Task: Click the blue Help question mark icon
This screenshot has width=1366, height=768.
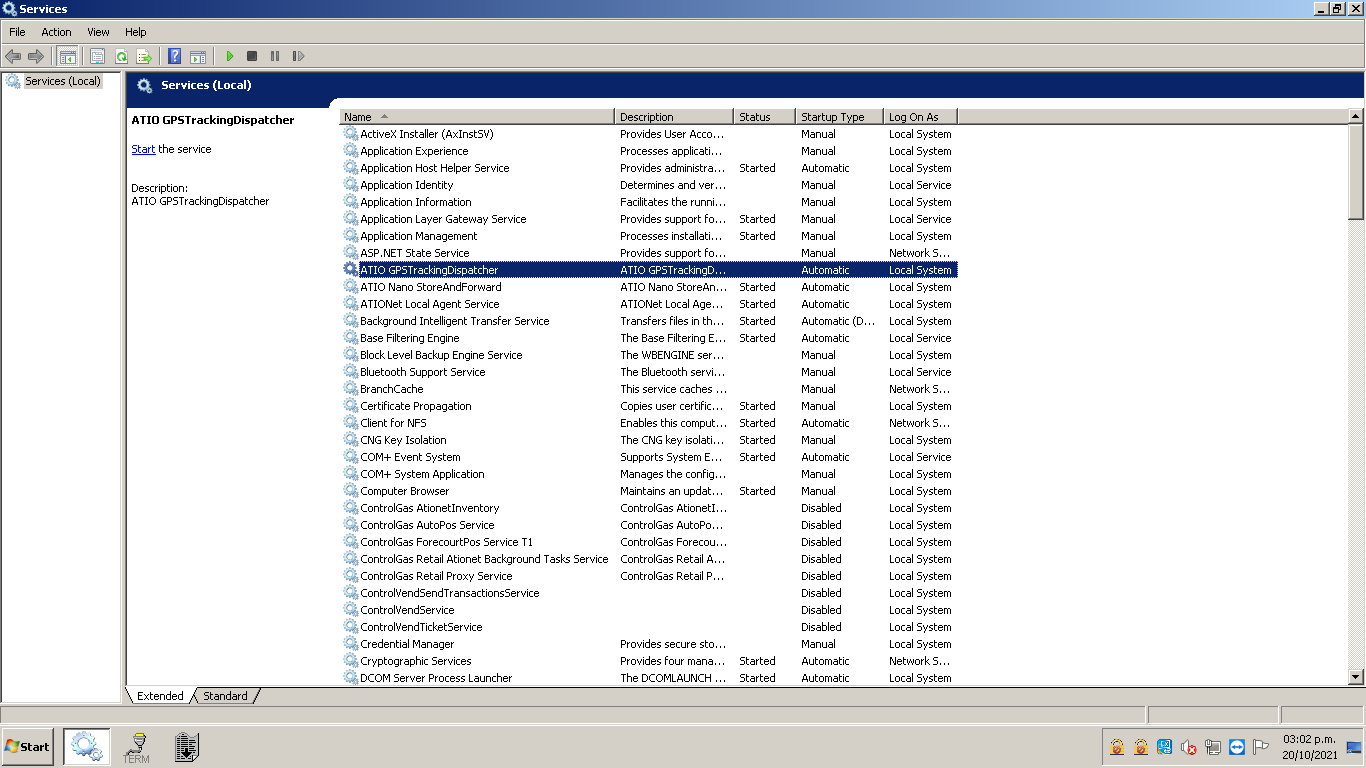Action: [174, 56]
